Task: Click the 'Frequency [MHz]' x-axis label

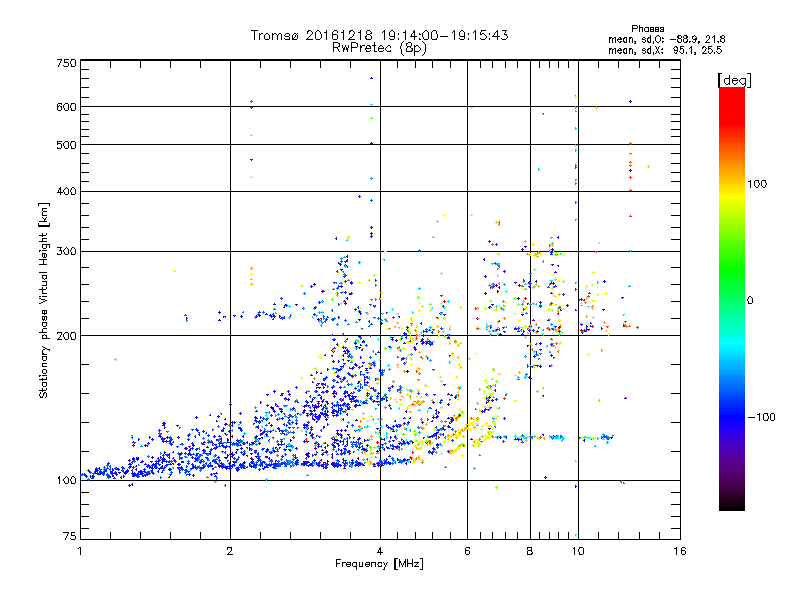Action: pos(379,564)
